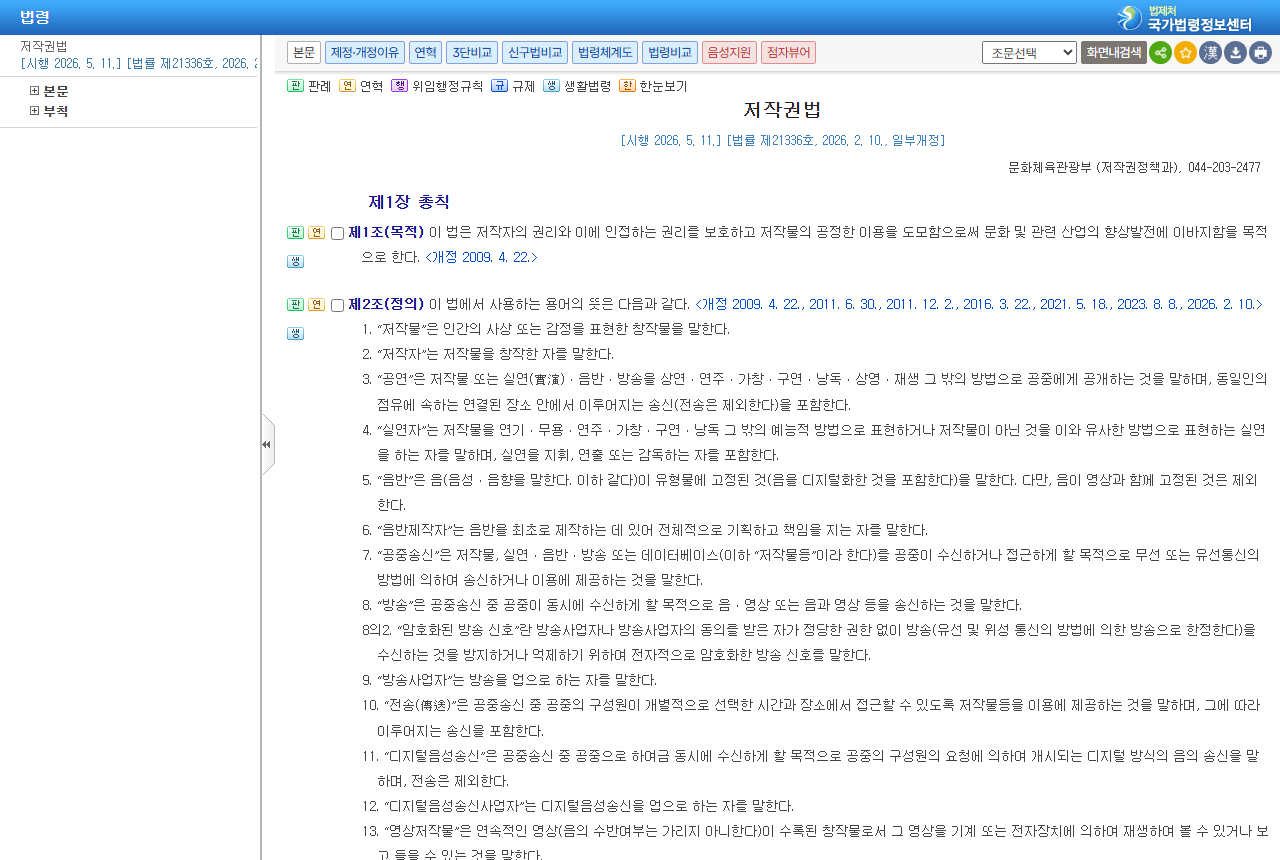Click definition 12 "디지털음성송신사업자" line
This screenshot has height=860, width=1280.
(x=578, y=806)
